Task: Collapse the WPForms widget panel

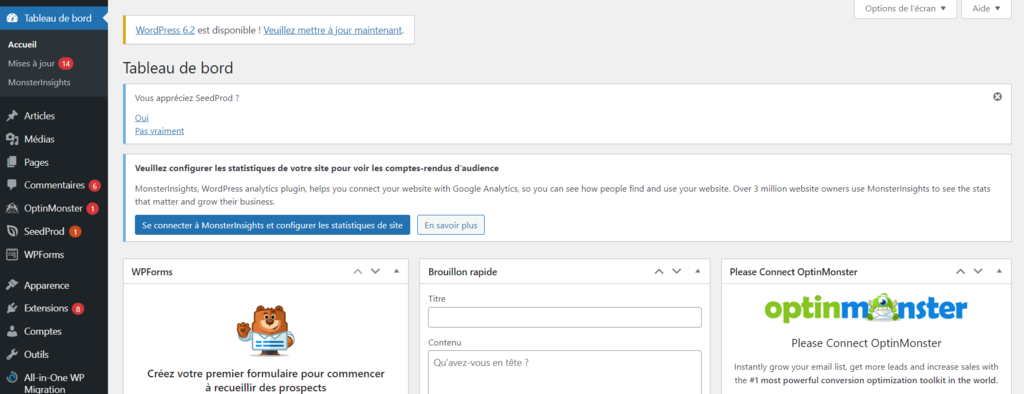Action: 396,271
